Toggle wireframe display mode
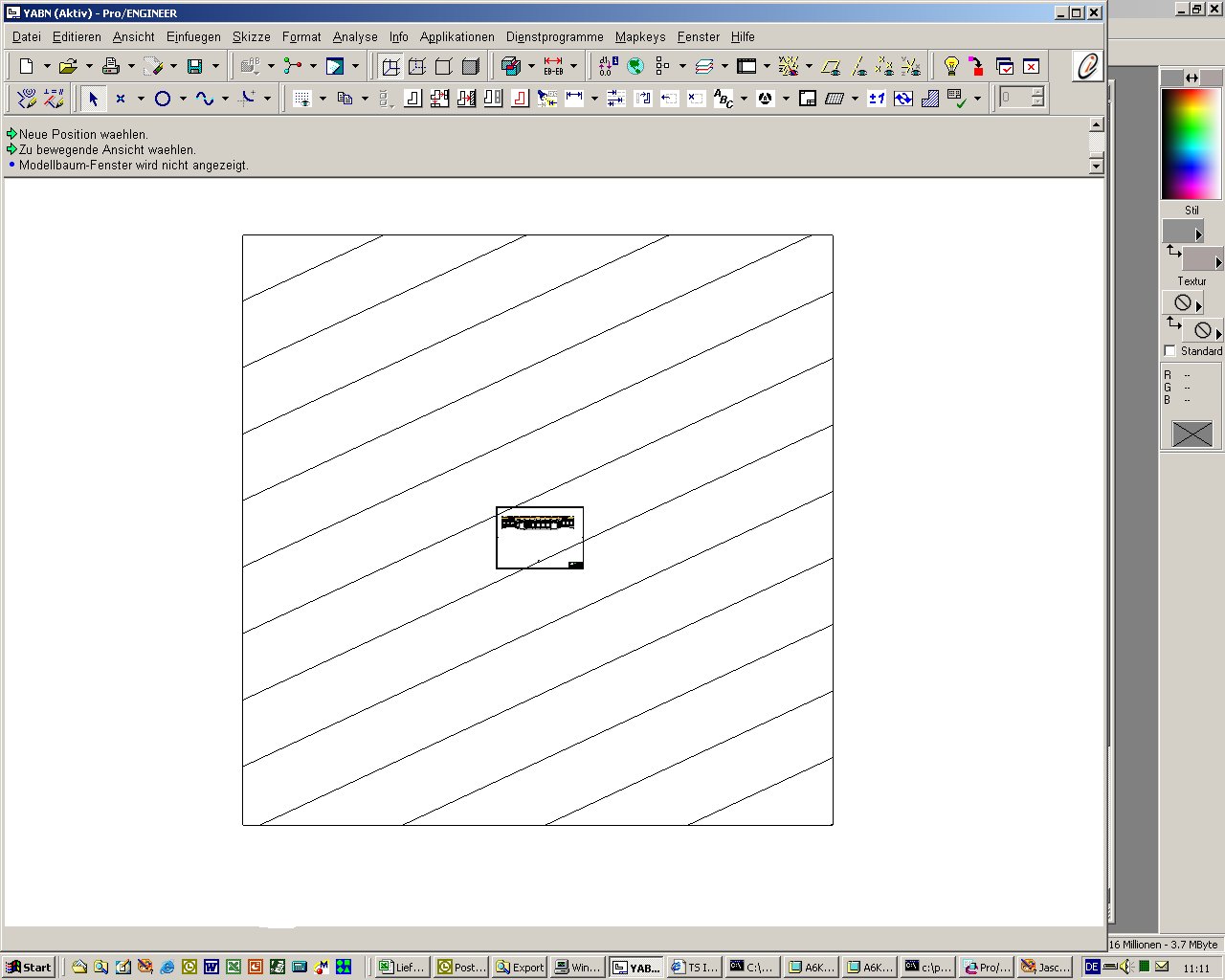The width and height of the screenshot is (1225, 980). (390, 66)
